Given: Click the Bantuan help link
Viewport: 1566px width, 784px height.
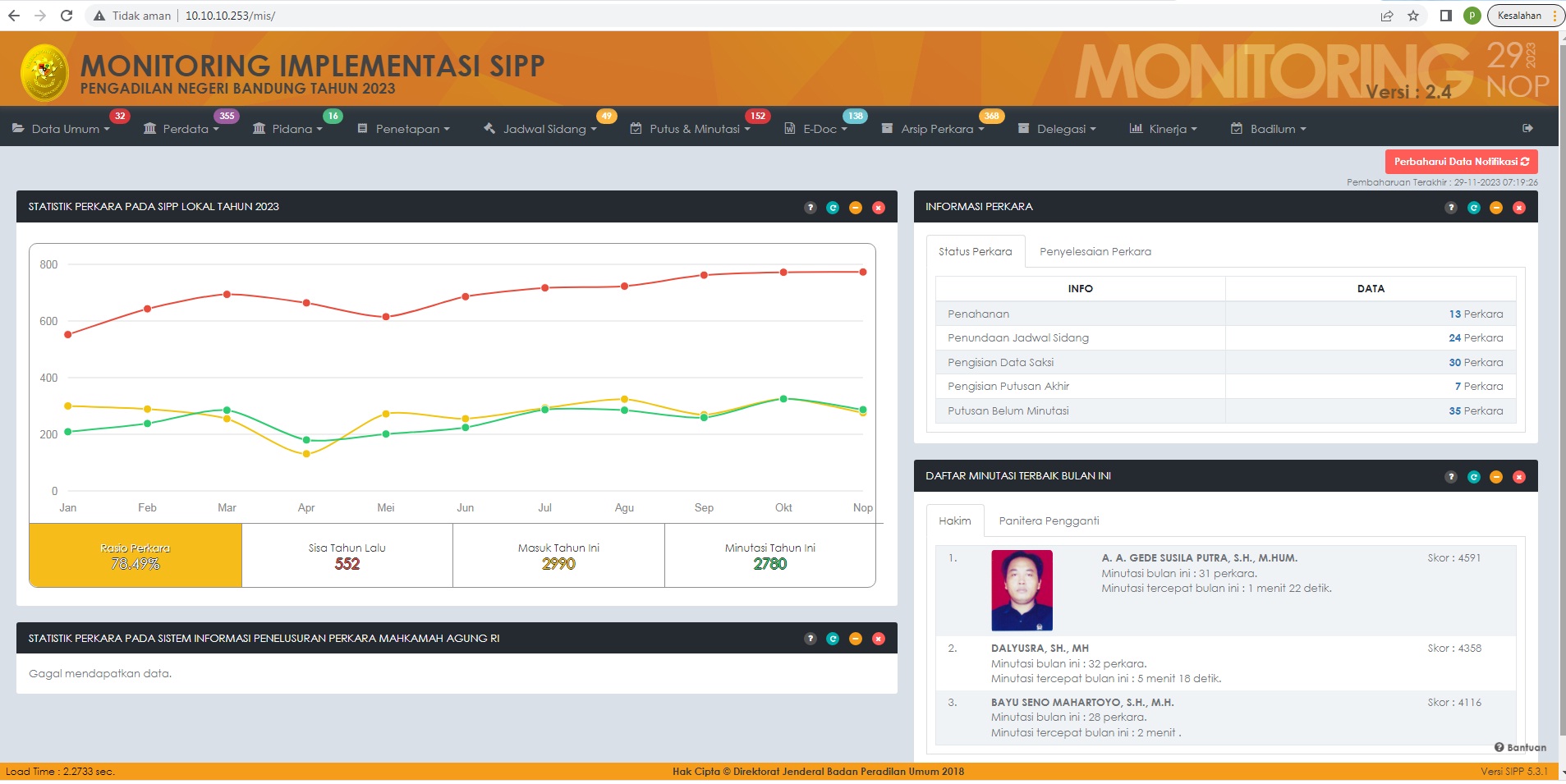Looking at the screenshot, I should (x=1520, y=747).
